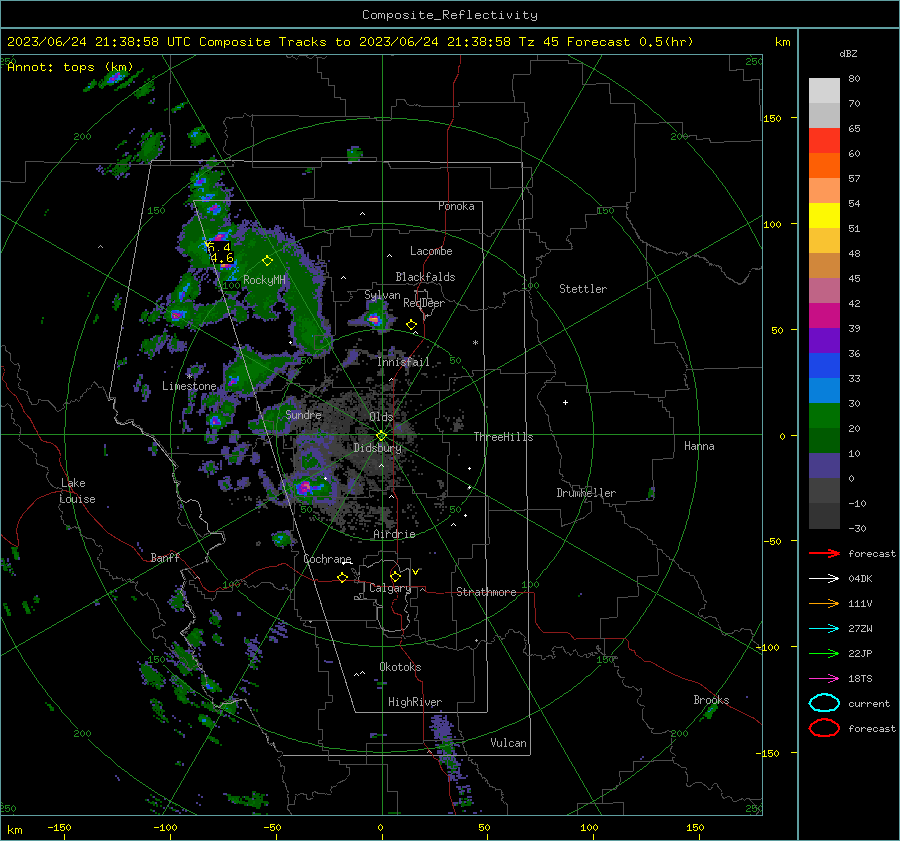Click the asterisk marker above Limestone

click(189, 377)
